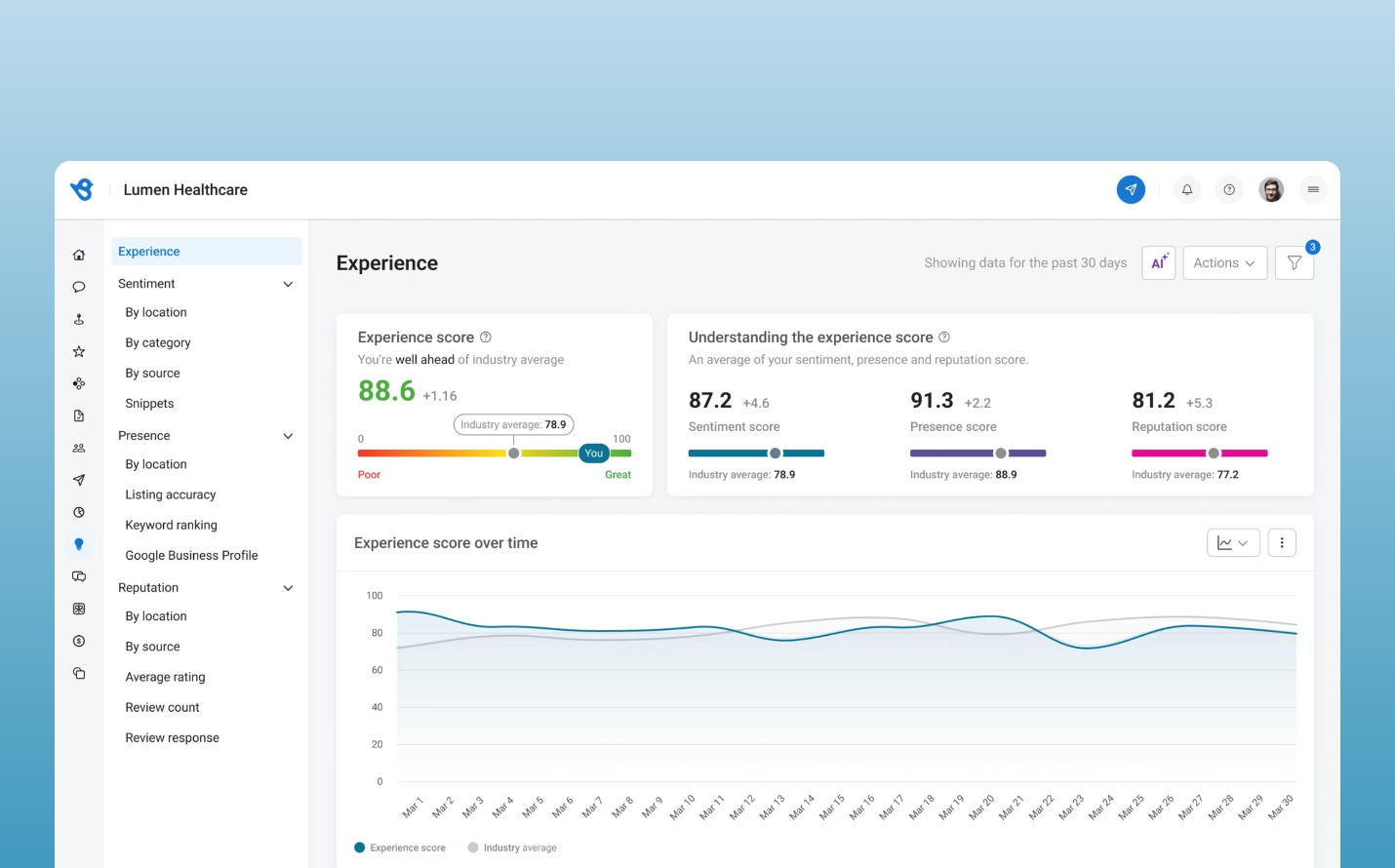Open the Actions dropdown

1224,262
